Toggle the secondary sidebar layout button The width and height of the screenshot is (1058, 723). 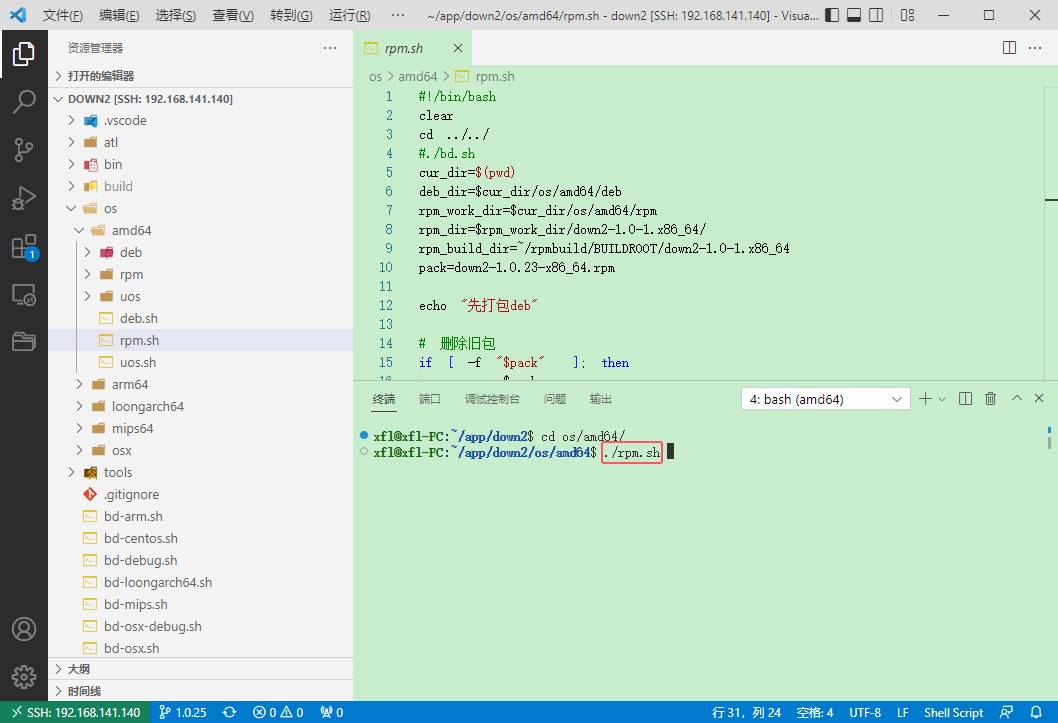(x=876, y=15)
